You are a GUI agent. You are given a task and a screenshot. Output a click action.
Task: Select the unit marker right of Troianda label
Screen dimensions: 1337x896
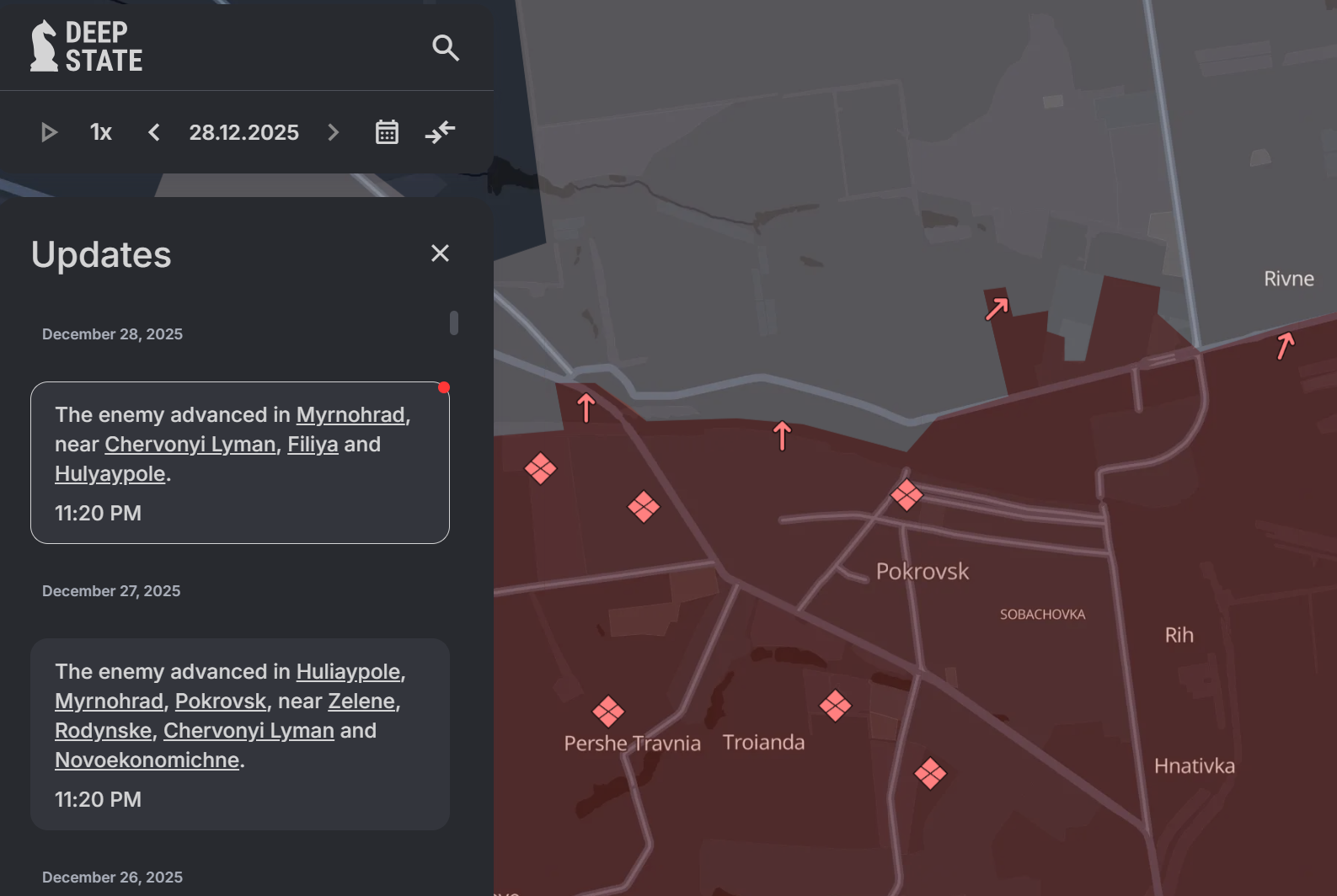point(835,706)
